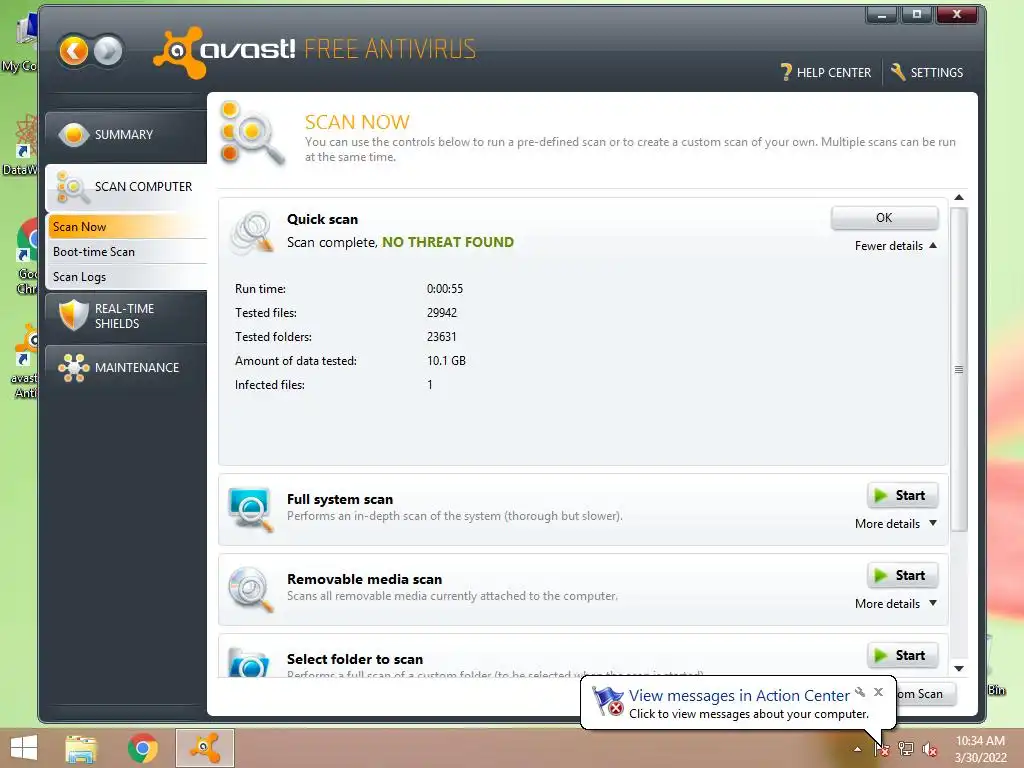Click the Action Center flag in system tray

pyautogui.click(x=881, y=748)
